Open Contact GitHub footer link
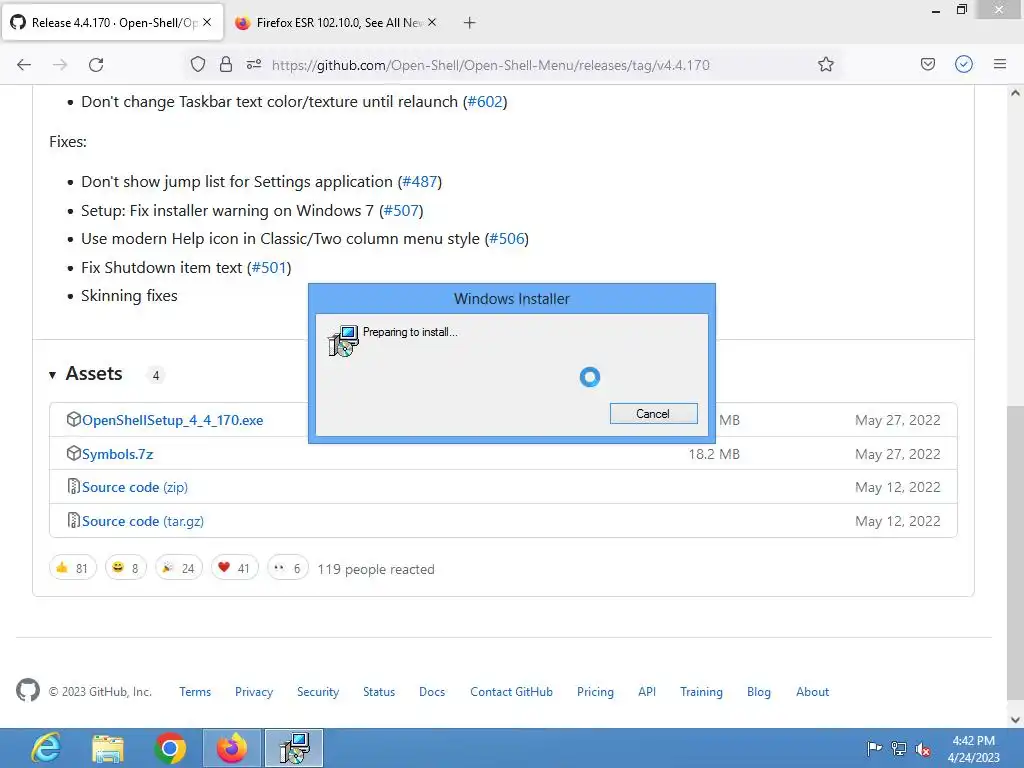This screenshot has height=768, width=1024. pyautogui.click(x=511, y=692)
